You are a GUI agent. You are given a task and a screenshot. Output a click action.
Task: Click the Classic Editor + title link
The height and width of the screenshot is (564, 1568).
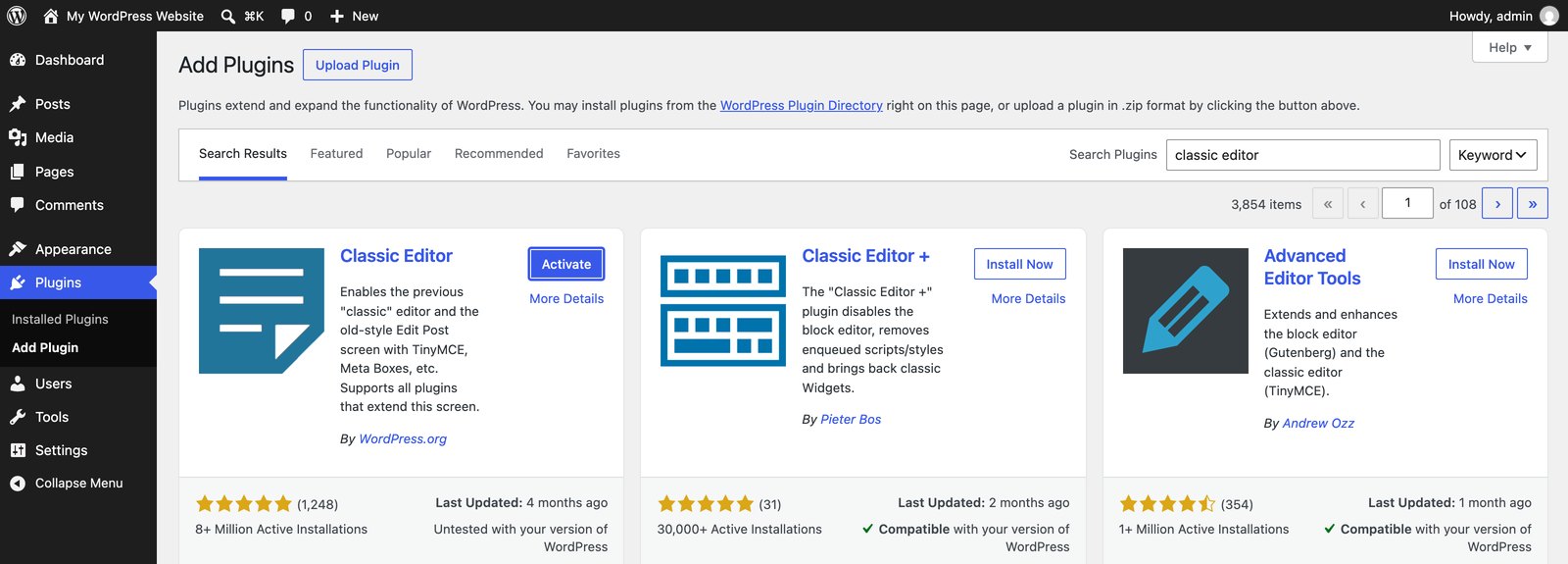865,256
